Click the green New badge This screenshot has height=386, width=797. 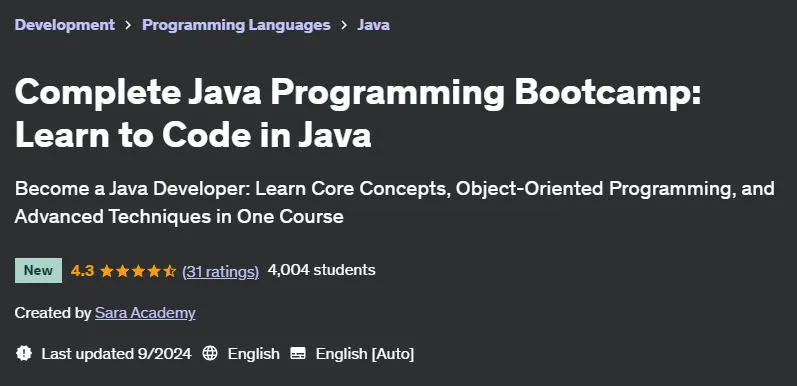[39, 271]
